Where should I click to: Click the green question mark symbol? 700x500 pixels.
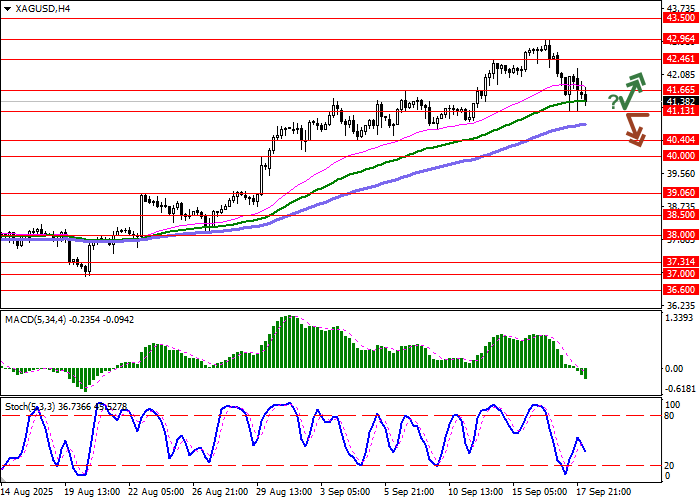pyautogui.click(x=612, y=100)
